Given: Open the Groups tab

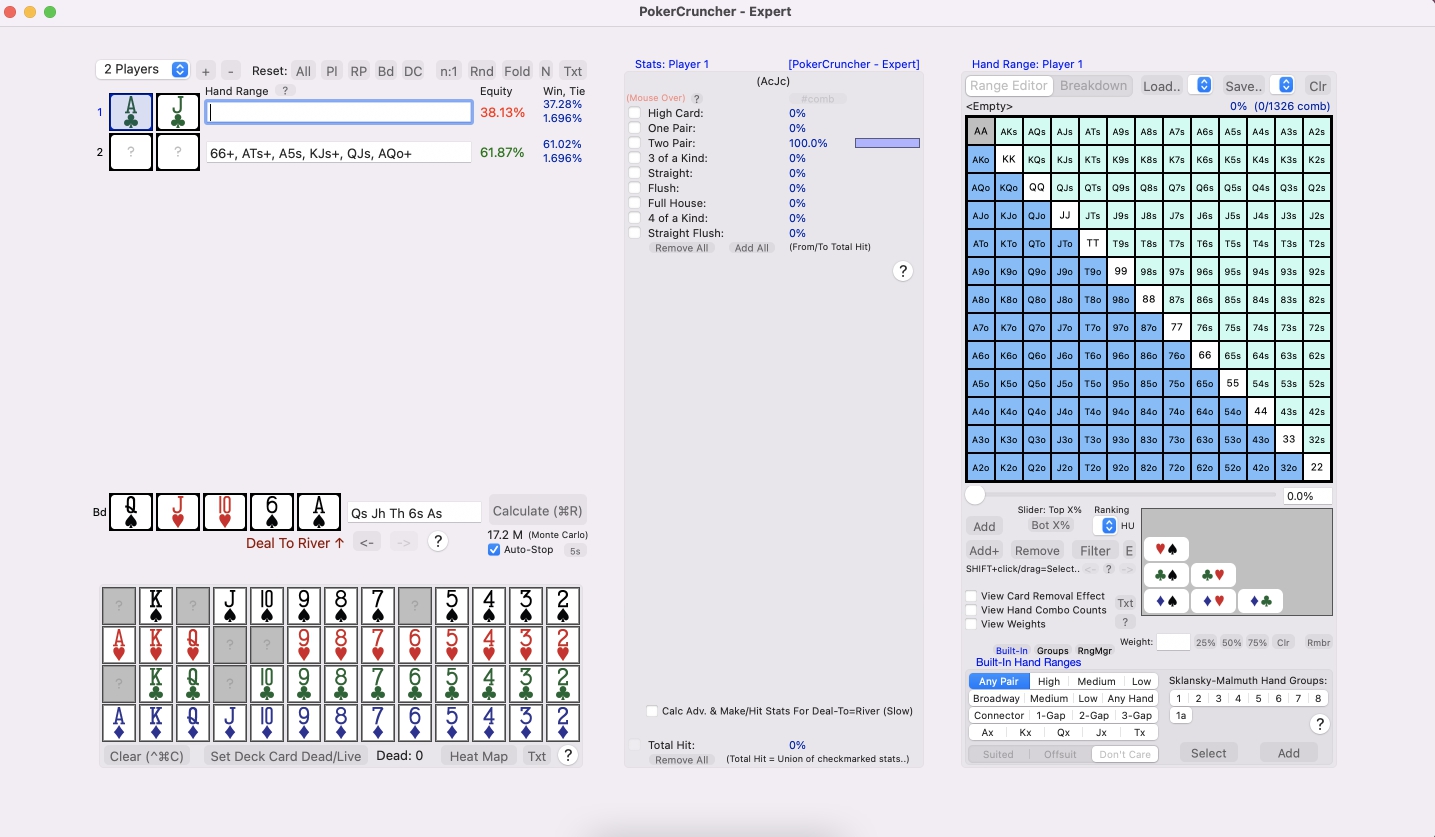Looking at the screenshot, I should pos(1052,651).
